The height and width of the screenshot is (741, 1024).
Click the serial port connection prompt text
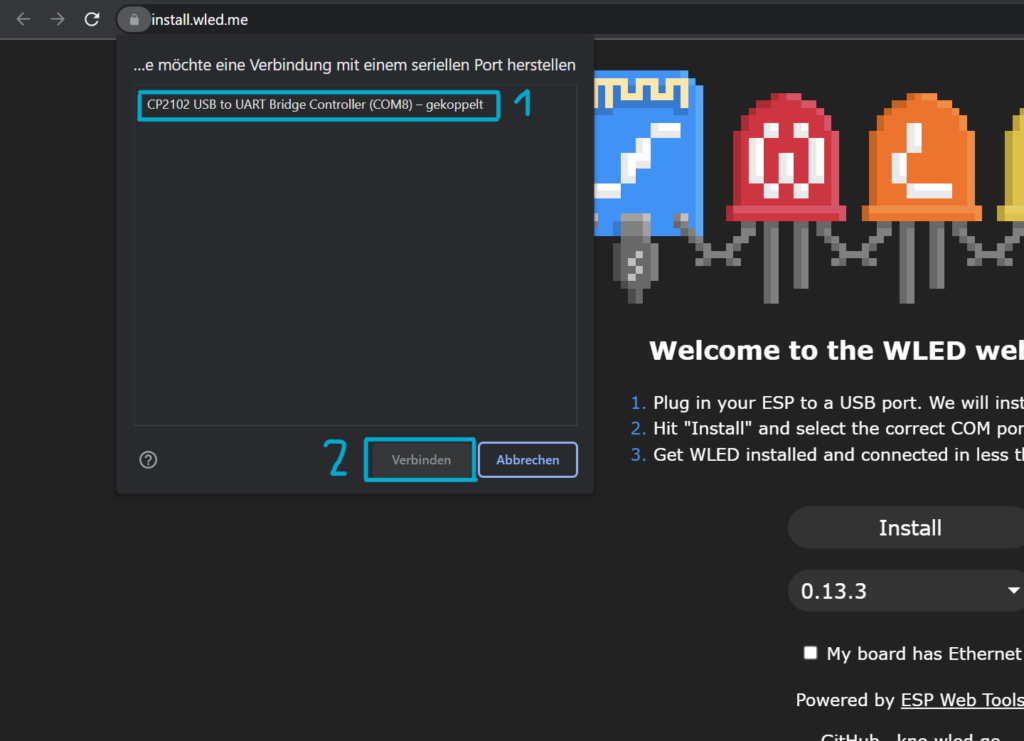click(355, 65)
